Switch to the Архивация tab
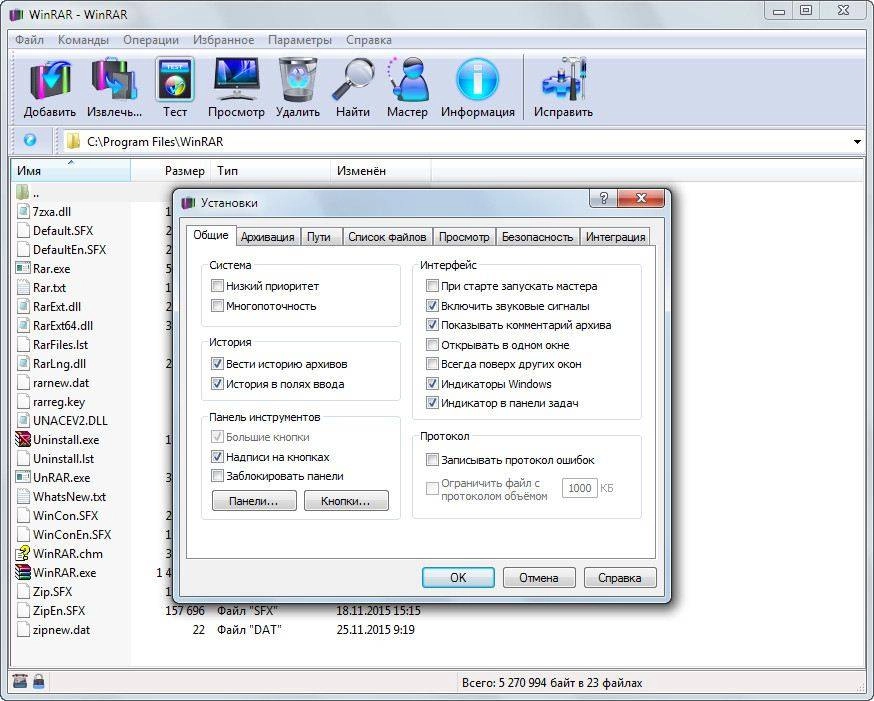 (x=268, y=237)
